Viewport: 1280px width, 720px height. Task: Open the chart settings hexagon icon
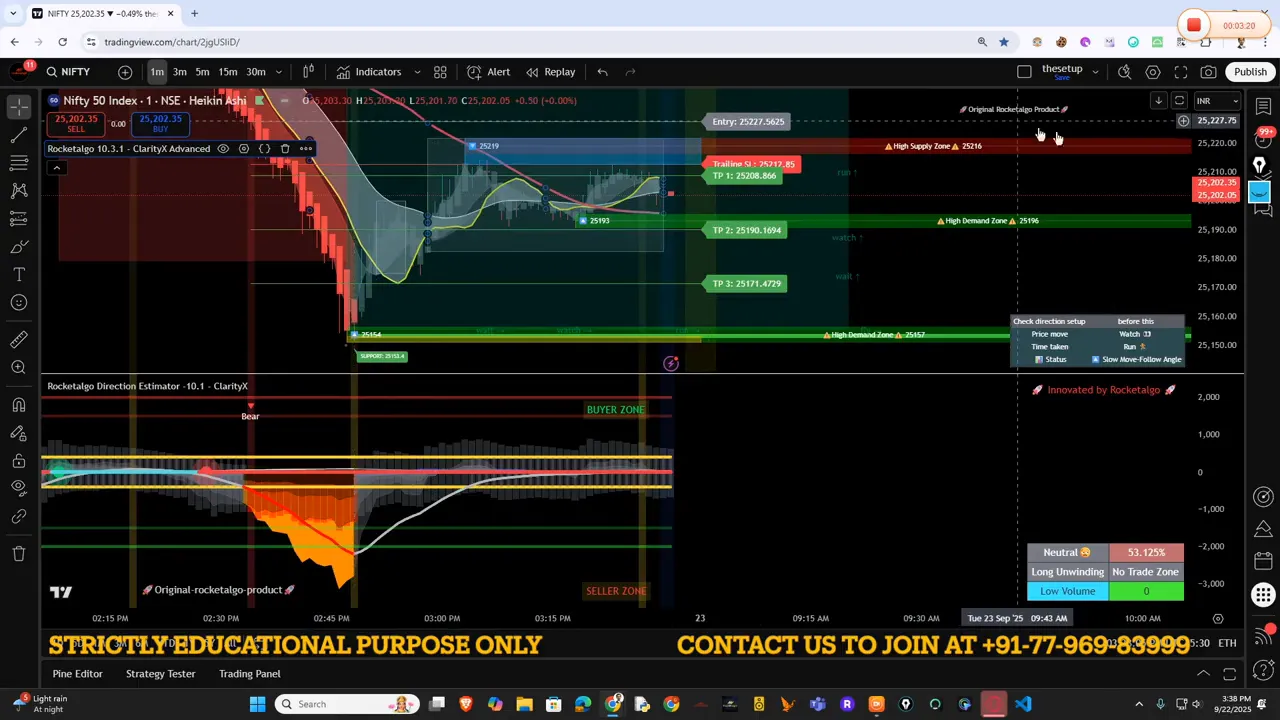(x=1153, y=72)
